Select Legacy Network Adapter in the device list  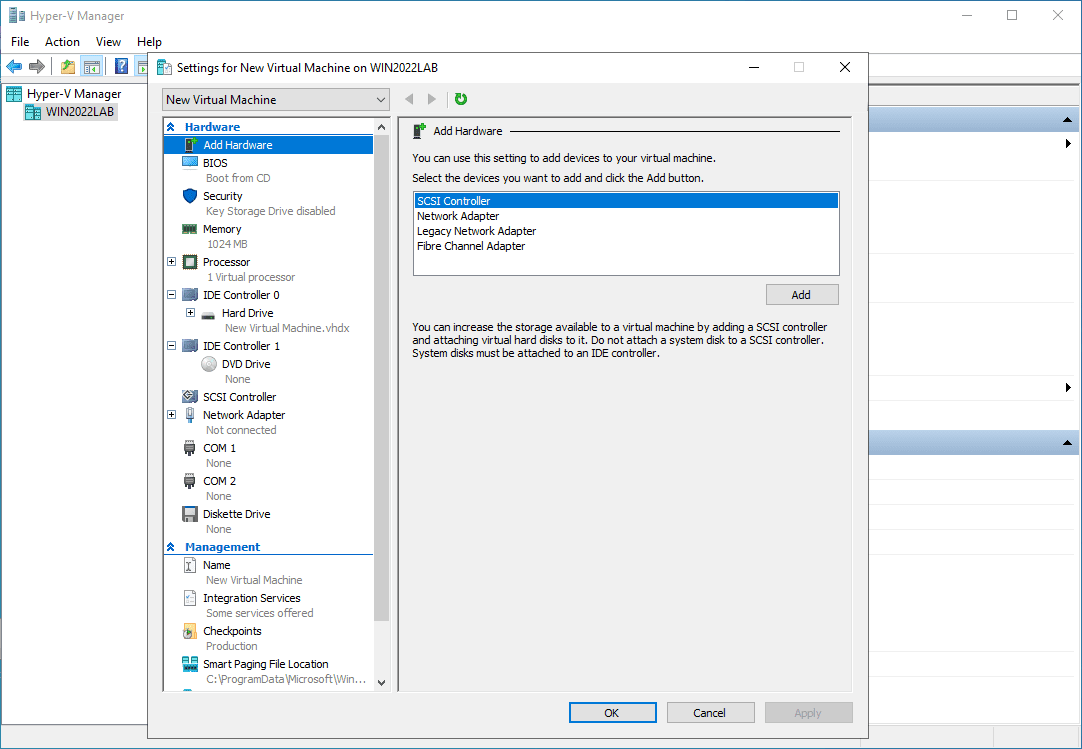(x=626, y=231)
